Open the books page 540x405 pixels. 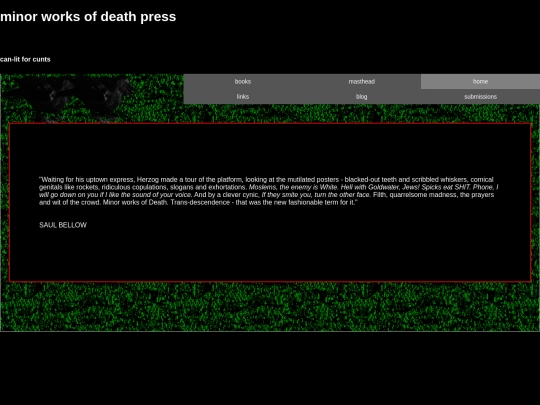point(243,82)
